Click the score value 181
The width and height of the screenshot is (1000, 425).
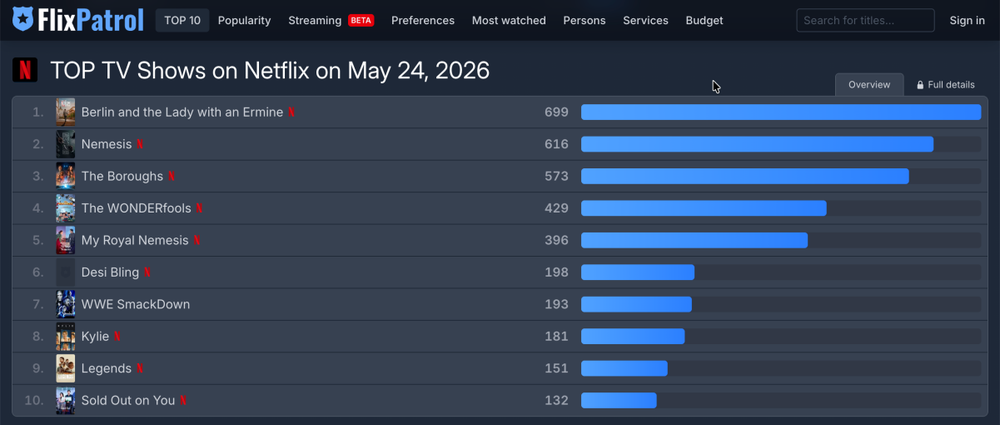point(556,336)
